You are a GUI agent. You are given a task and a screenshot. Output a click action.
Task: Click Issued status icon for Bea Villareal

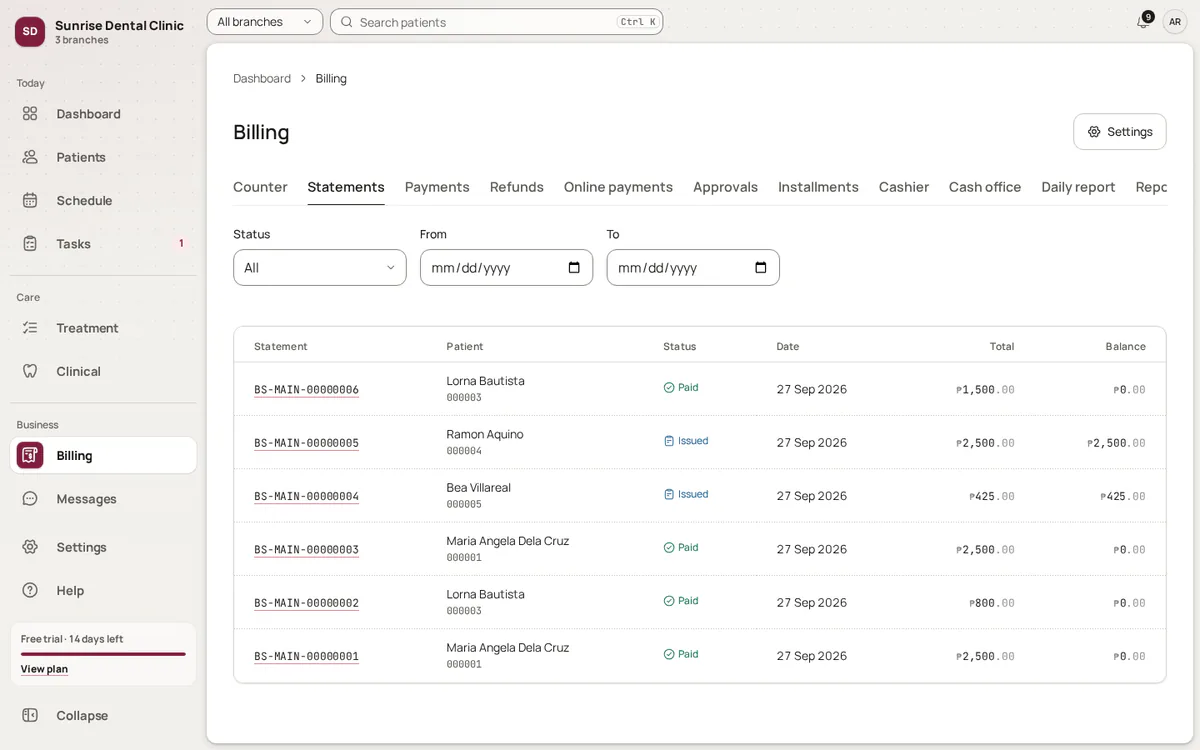[x=669, y=494]
